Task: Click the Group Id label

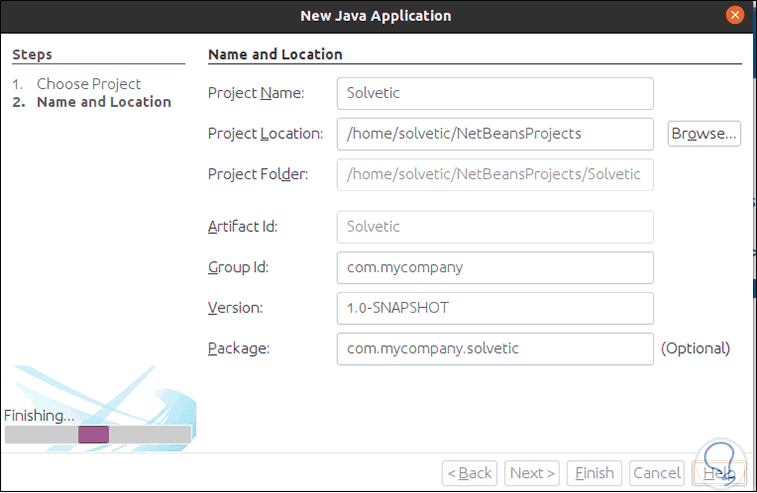Action: (x=238, y=267)
